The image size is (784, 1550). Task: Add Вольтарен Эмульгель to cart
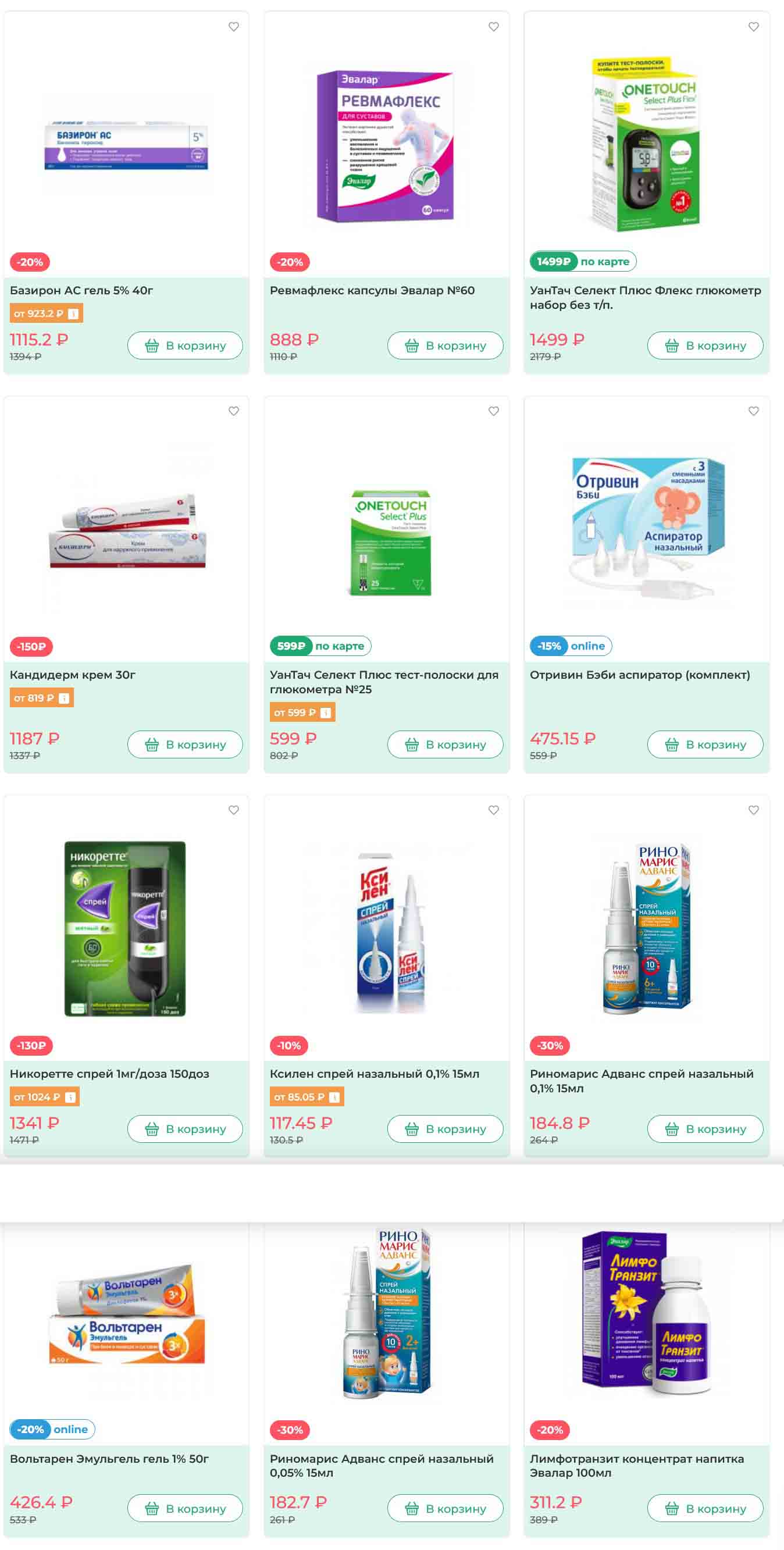click(186, 1509)
